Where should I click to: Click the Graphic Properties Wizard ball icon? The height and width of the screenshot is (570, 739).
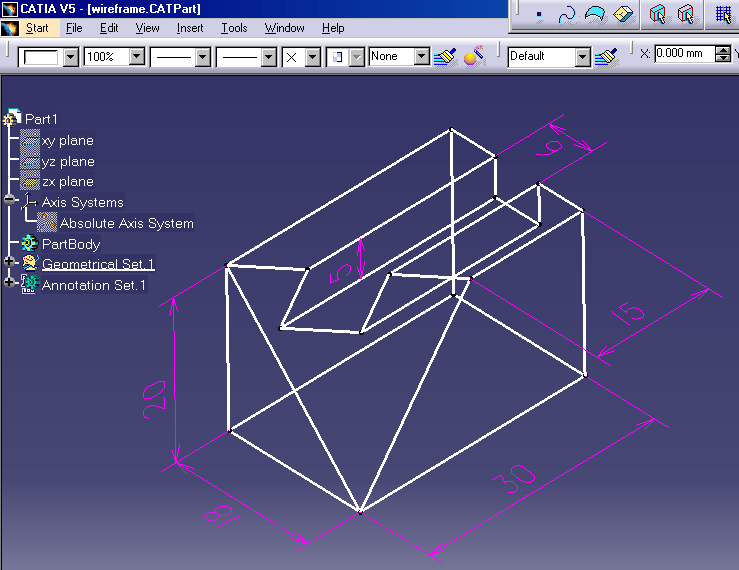pos(474,56)
